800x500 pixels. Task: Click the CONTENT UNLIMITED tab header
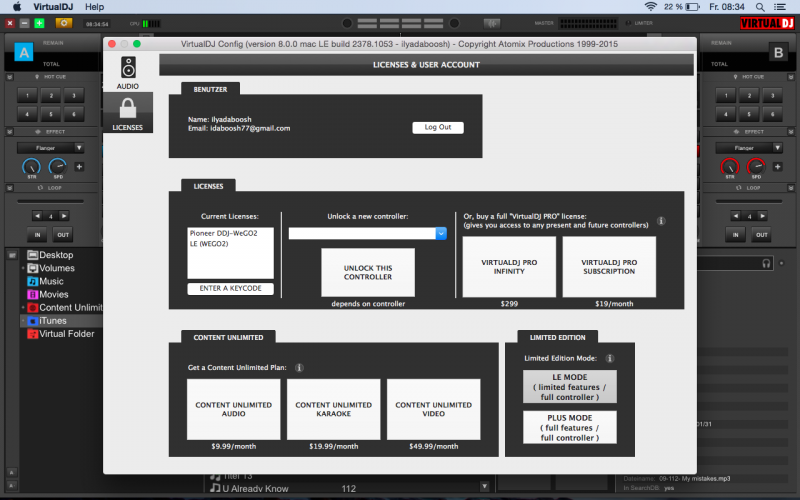(228, 337)
